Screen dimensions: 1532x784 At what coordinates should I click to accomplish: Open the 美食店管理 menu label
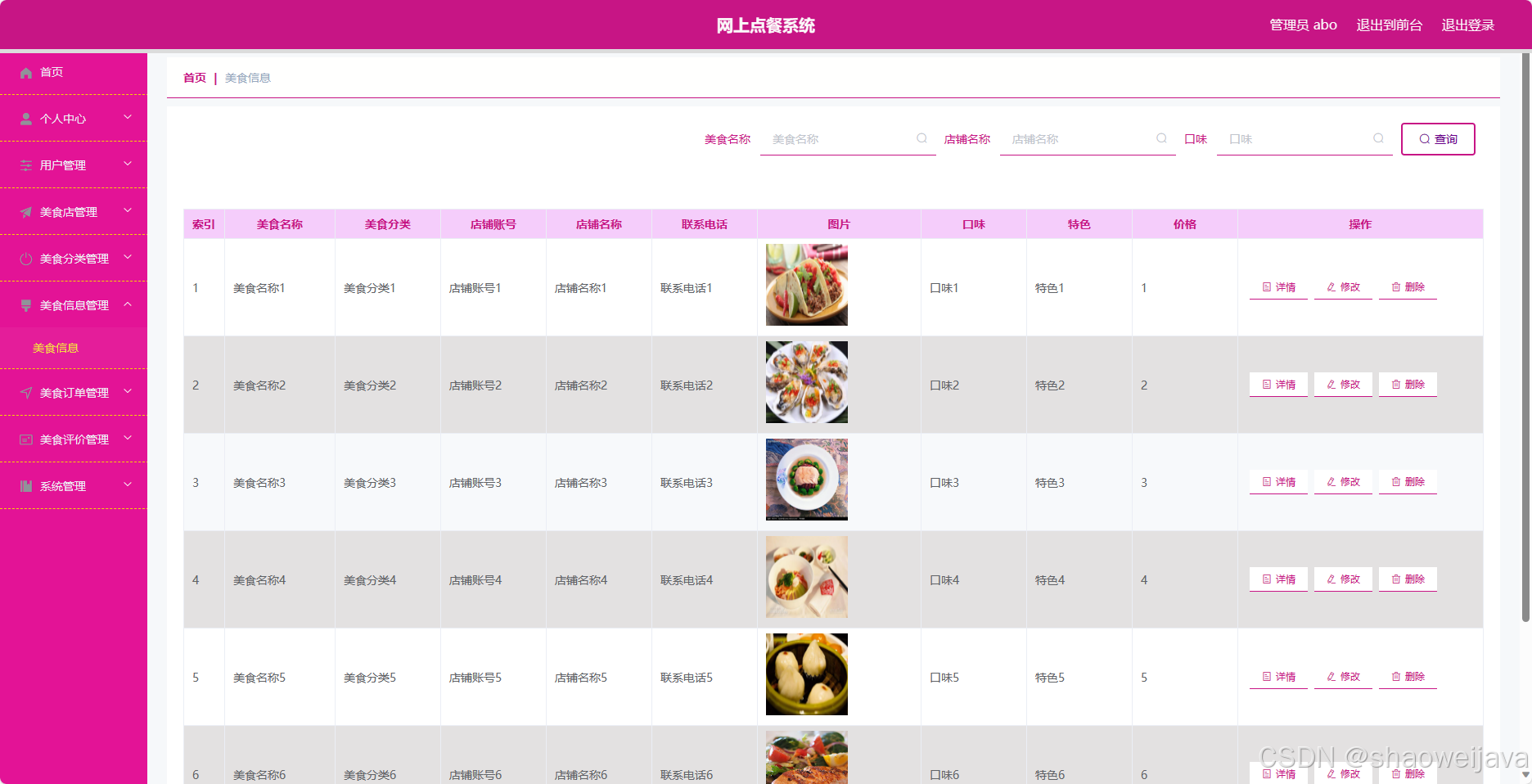click(69, 212)
